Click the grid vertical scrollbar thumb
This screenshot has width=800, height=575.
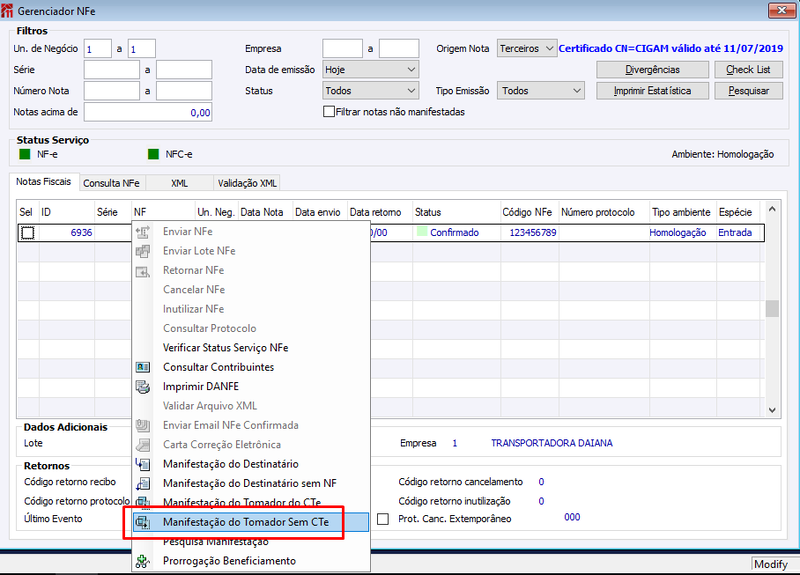pyautogui.click(x=772, y=308)
